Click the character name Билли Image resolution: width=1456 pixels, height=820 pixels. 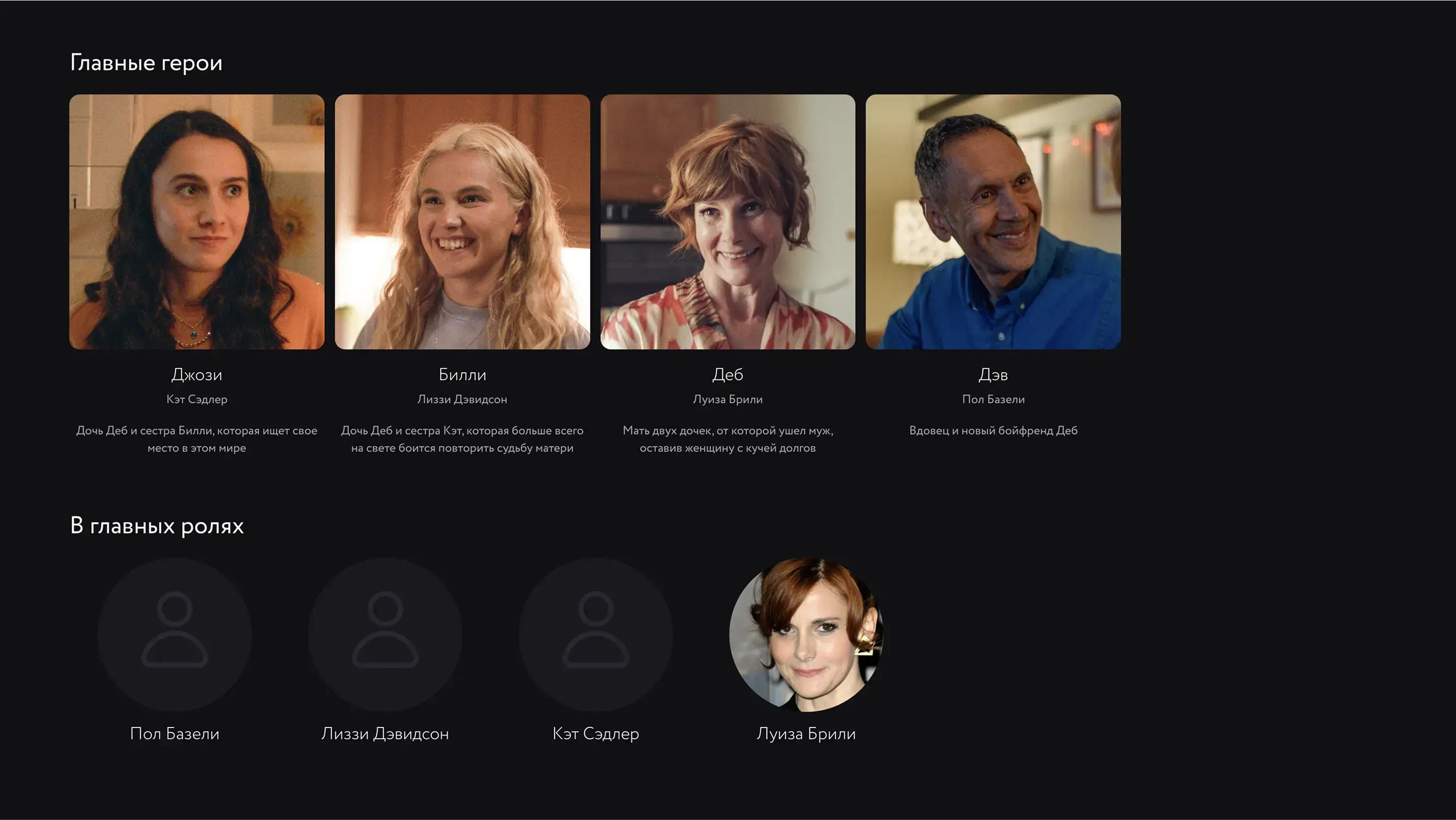coord(463,375)
